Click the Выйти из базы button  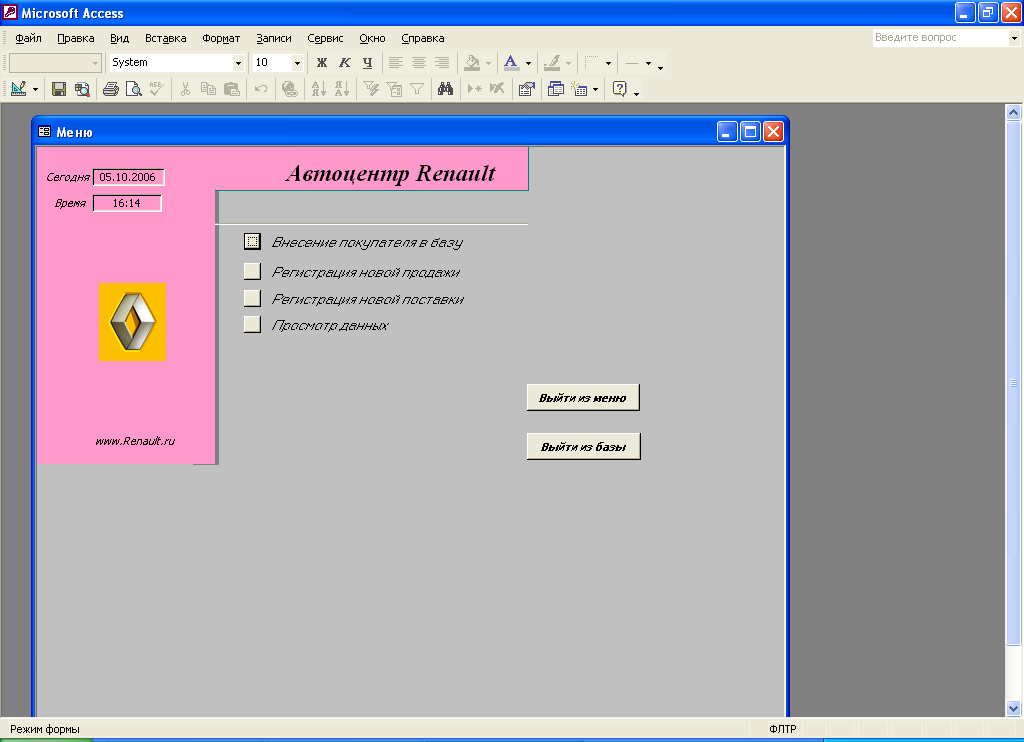[584, 446]
